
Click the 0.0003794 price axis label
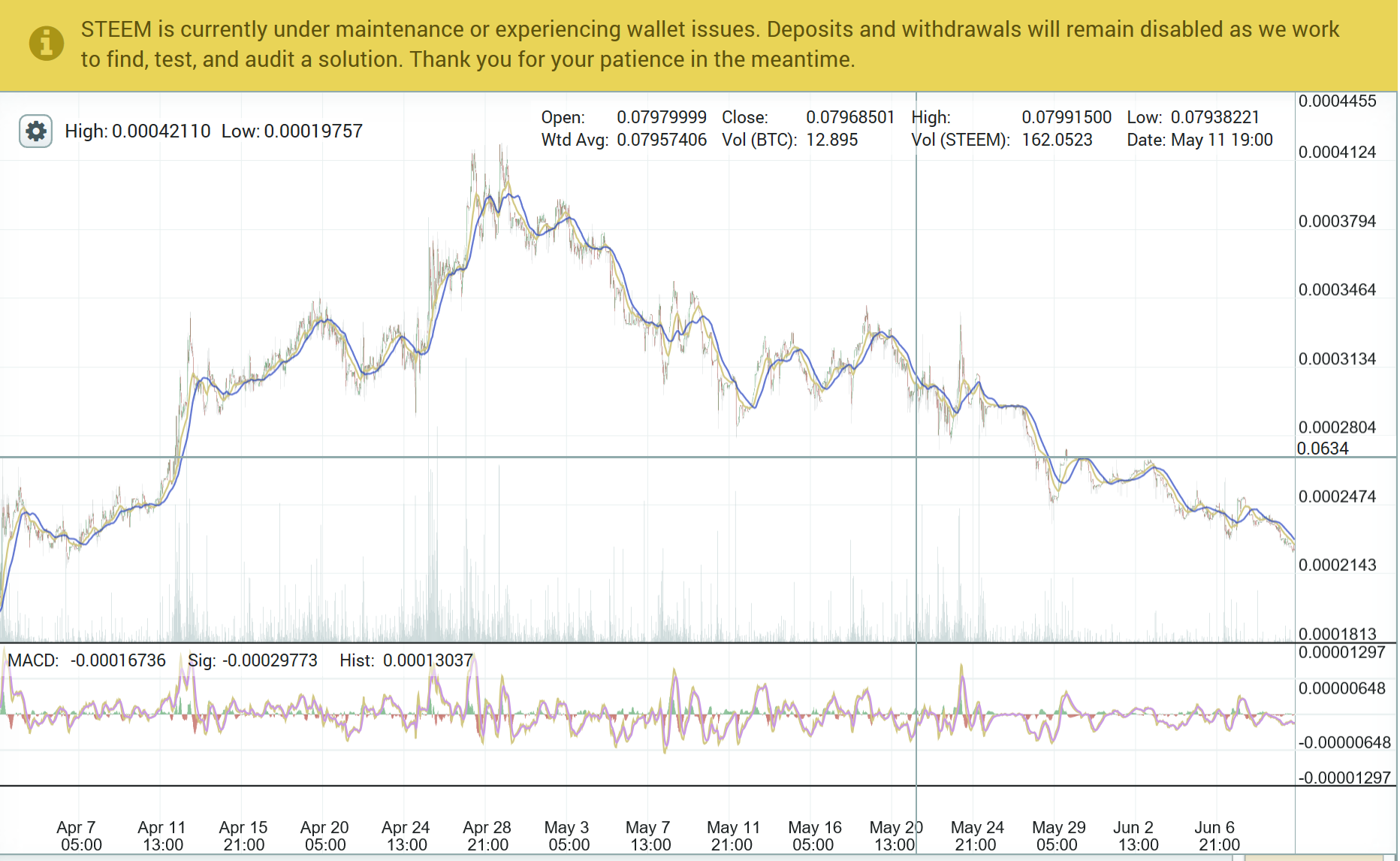tap(1338, 222)
